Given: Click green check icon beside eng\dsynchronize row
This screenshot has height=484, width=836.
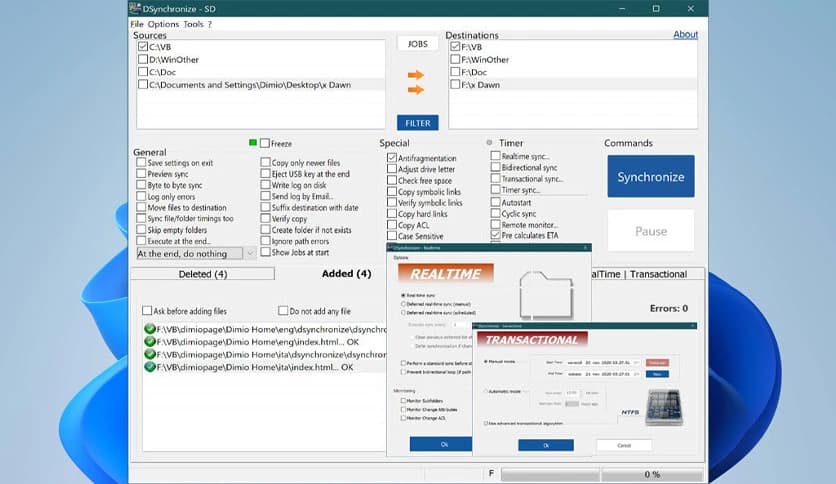Looking at the screenshot, I should pos(150,329).
